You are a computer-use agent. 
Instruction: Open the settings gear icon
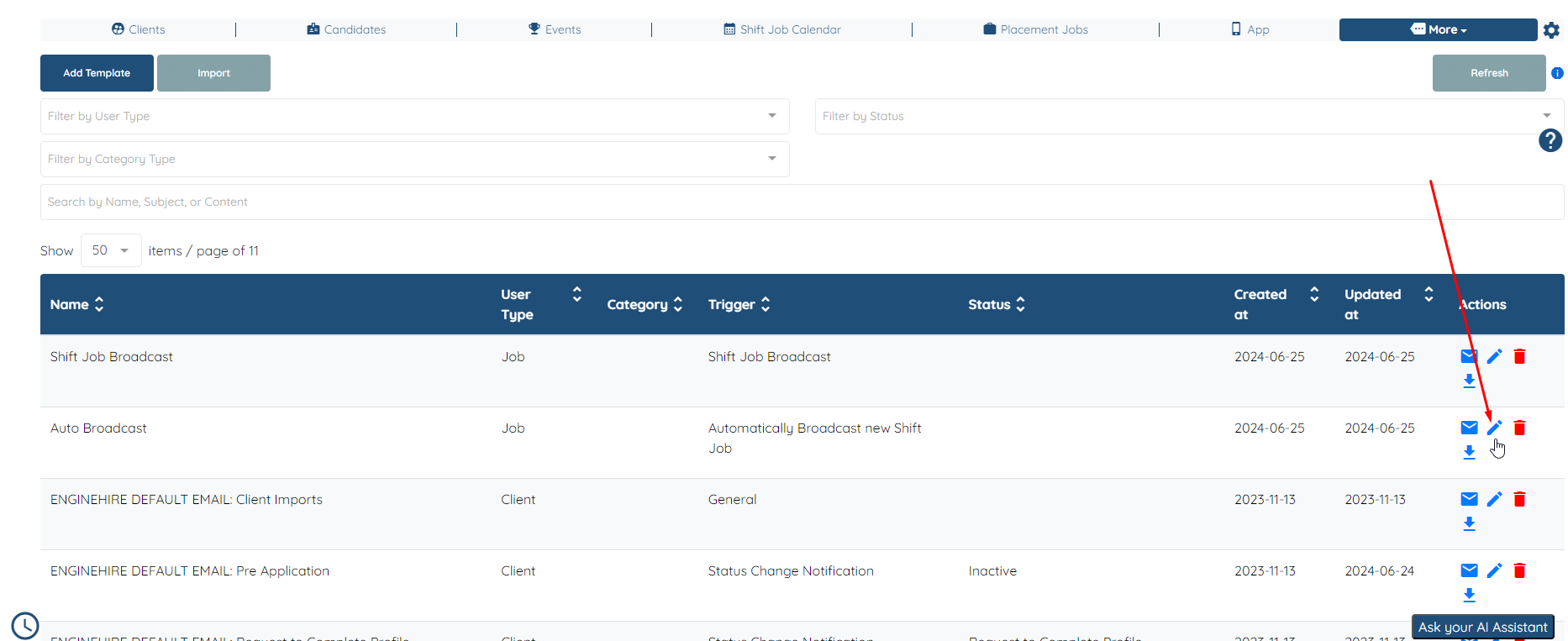(1551, 30)
